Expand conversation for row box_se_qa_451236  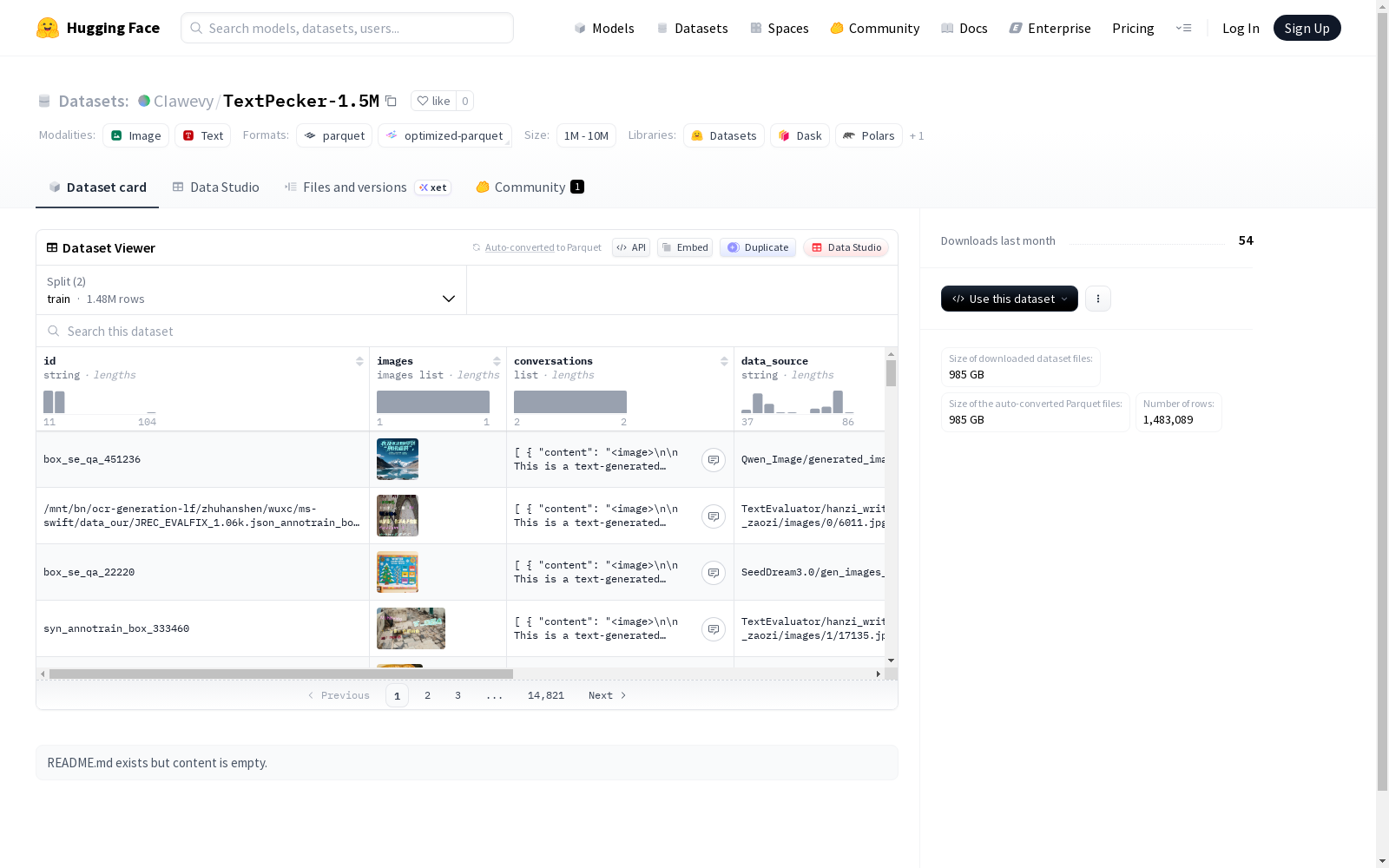click(714, 460)
